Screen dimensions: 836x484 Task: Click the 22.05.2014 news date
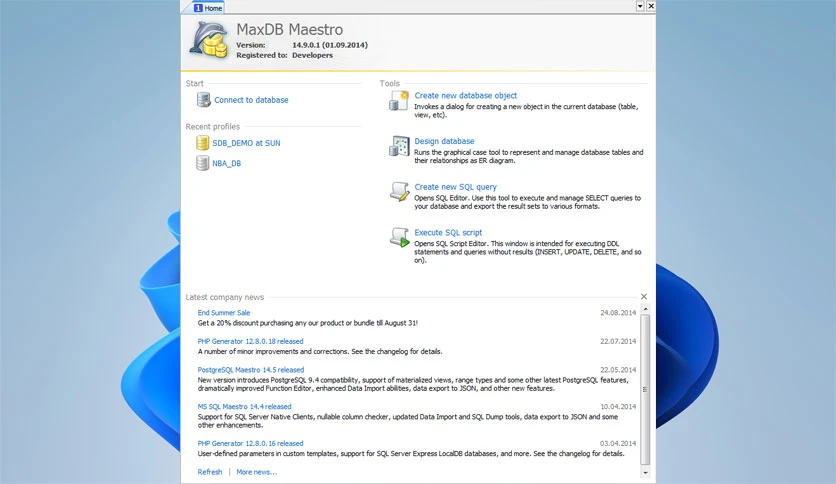[x=618, y=370]
